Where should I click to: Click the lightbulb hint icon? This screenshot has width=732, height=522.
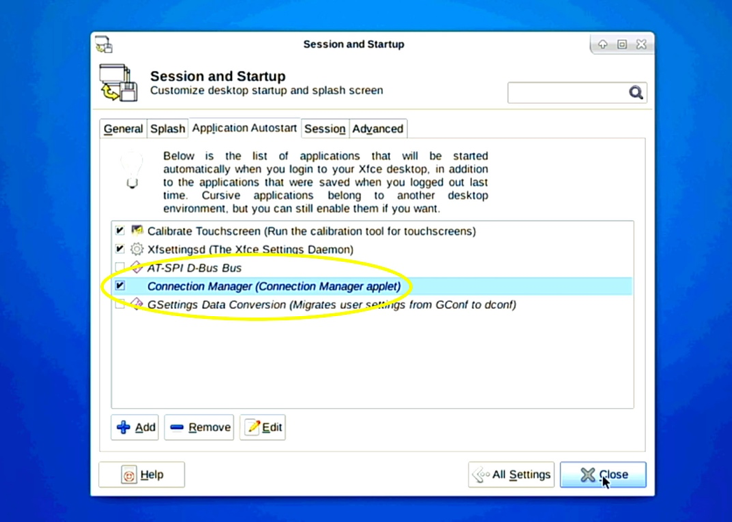pos(132,170)
